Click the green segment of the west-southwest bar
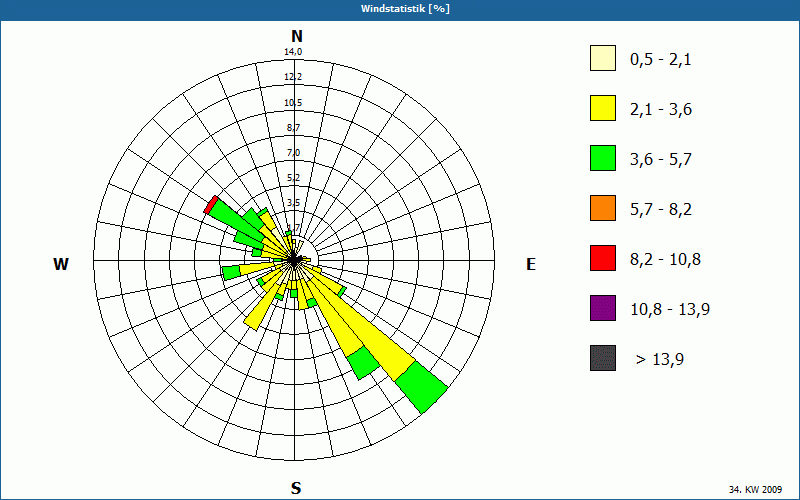800x500 pixels. pos(231,273)
